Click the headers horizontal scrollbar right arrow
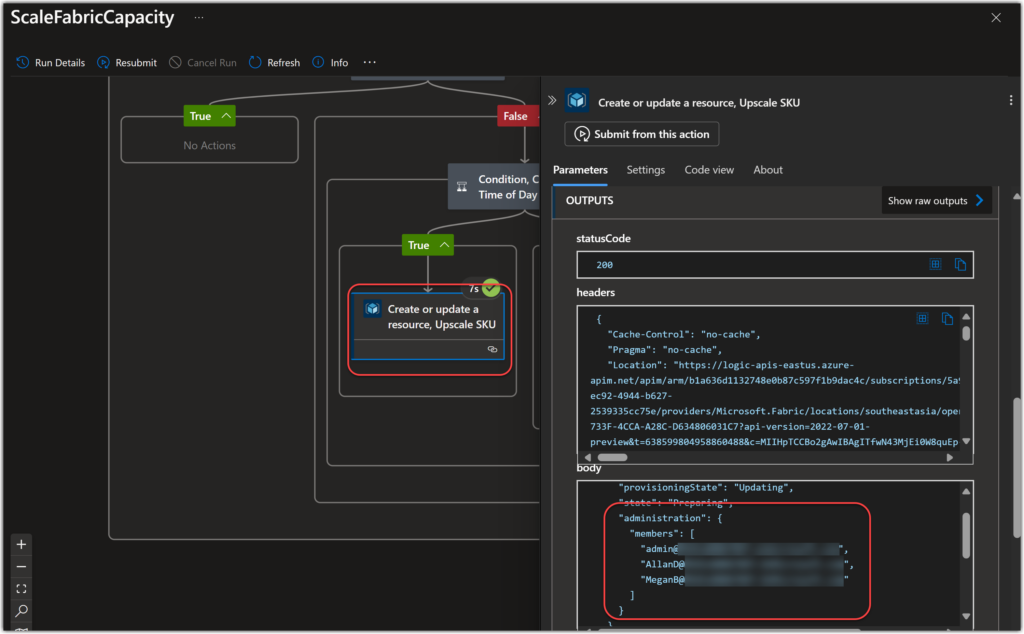The height and width of the screenshot is (634, 1024). point(950,458)
